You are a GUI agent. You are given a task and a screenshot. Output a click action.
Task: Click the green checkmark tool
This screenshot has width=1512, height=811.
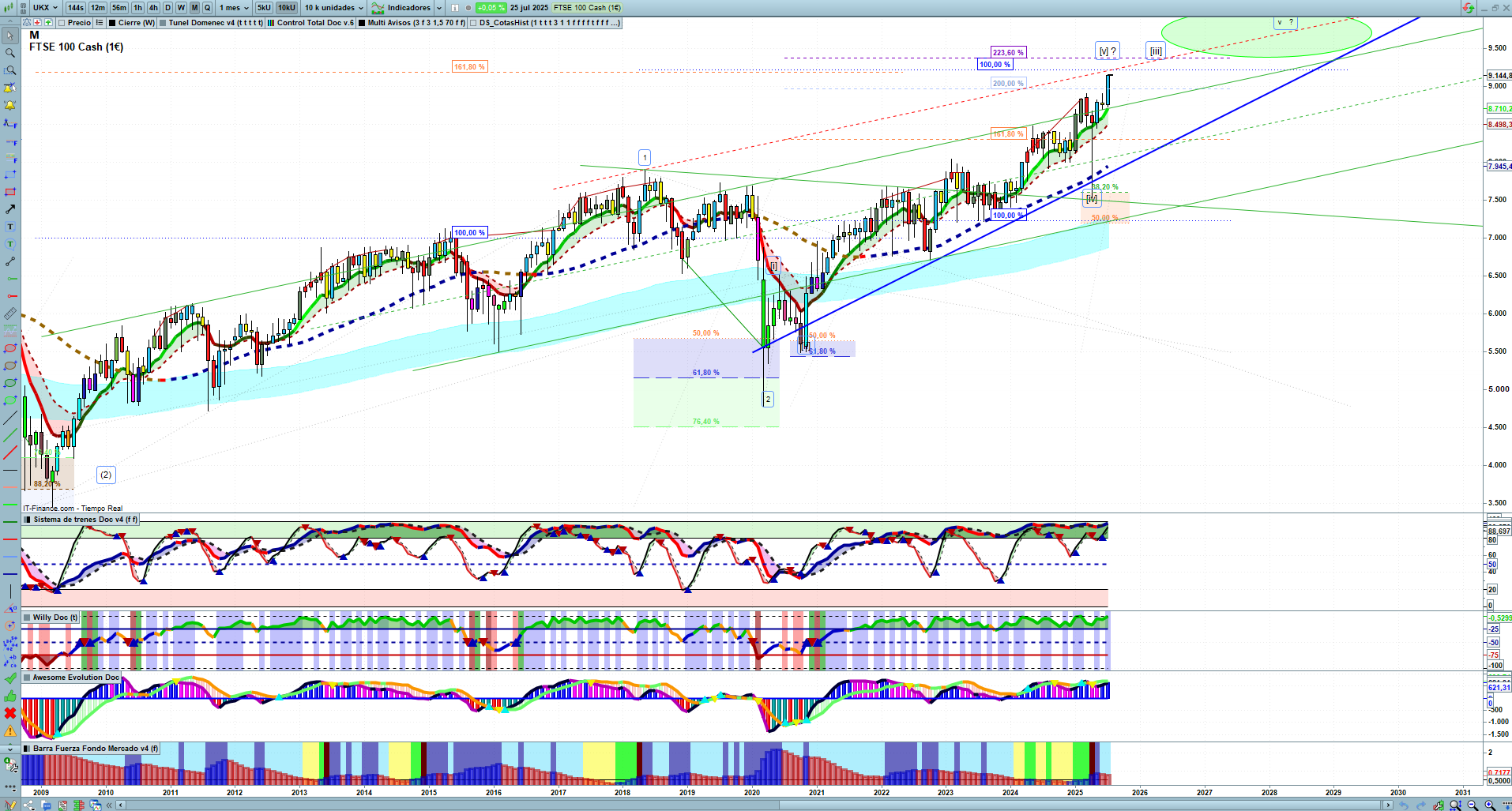pos(10,678)
